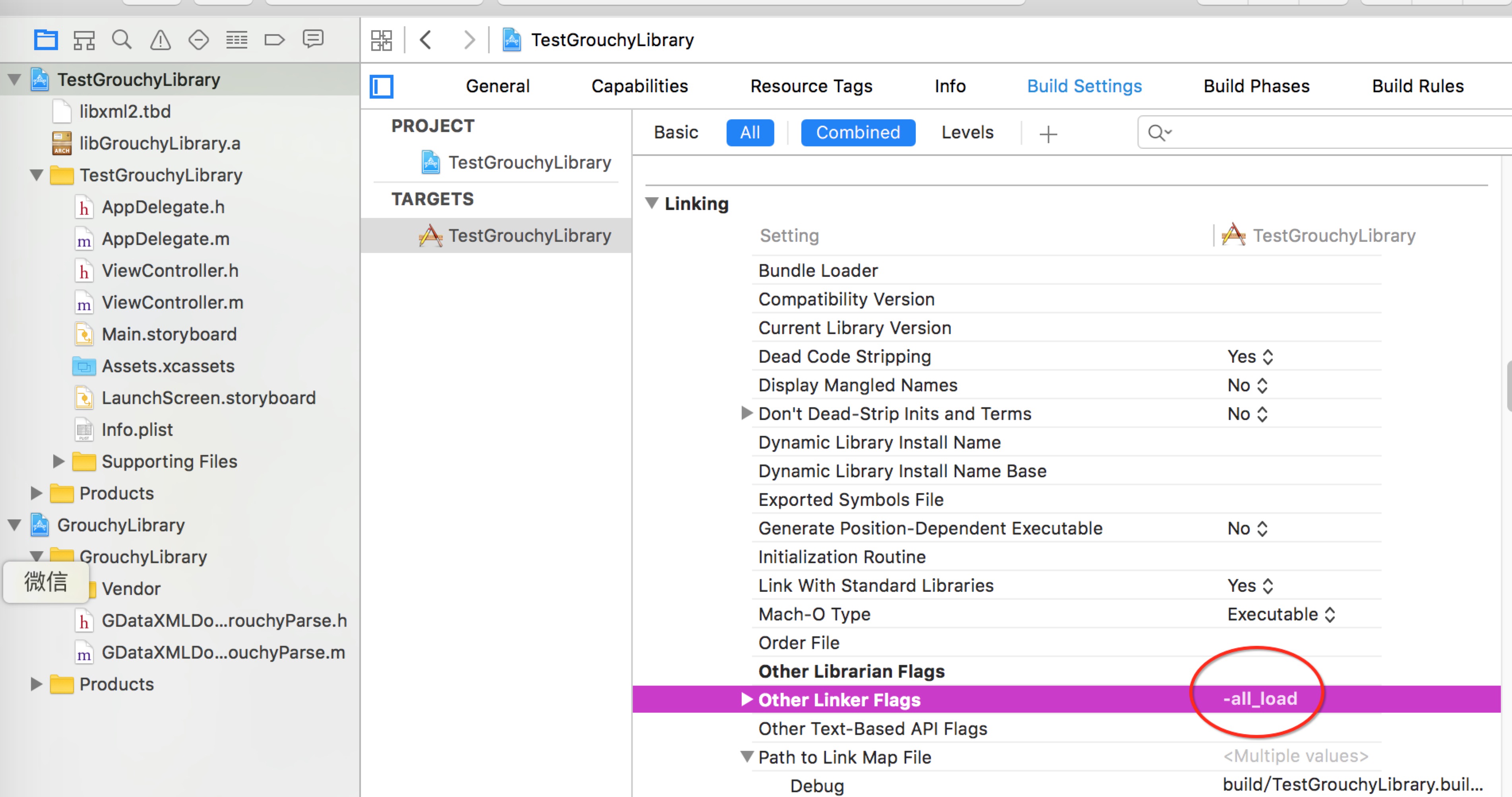Image resolution: width=1512 pixels, height=797 pixels.
Task: Open the Test navigator diamond icon
Action: pyautogui.click(x=198, y=40)
